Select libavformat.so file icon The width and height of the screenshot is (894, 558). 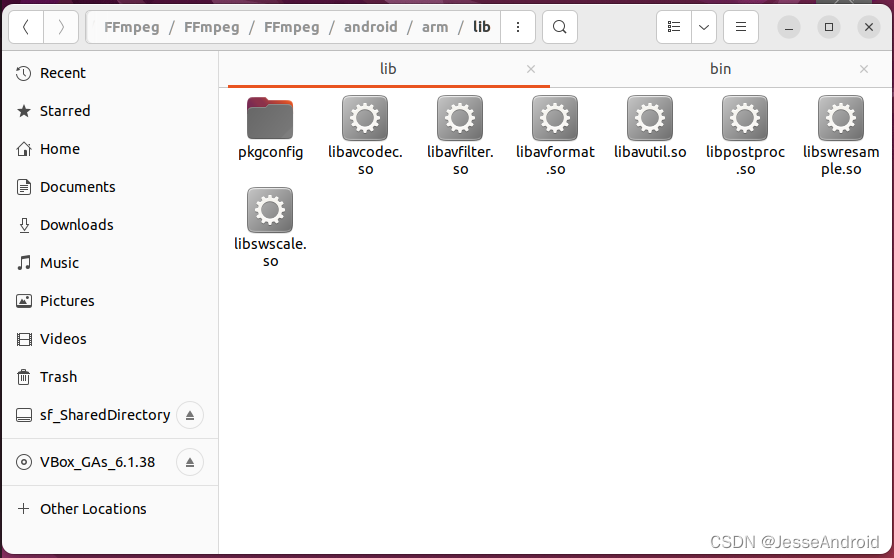pos(555,118)
